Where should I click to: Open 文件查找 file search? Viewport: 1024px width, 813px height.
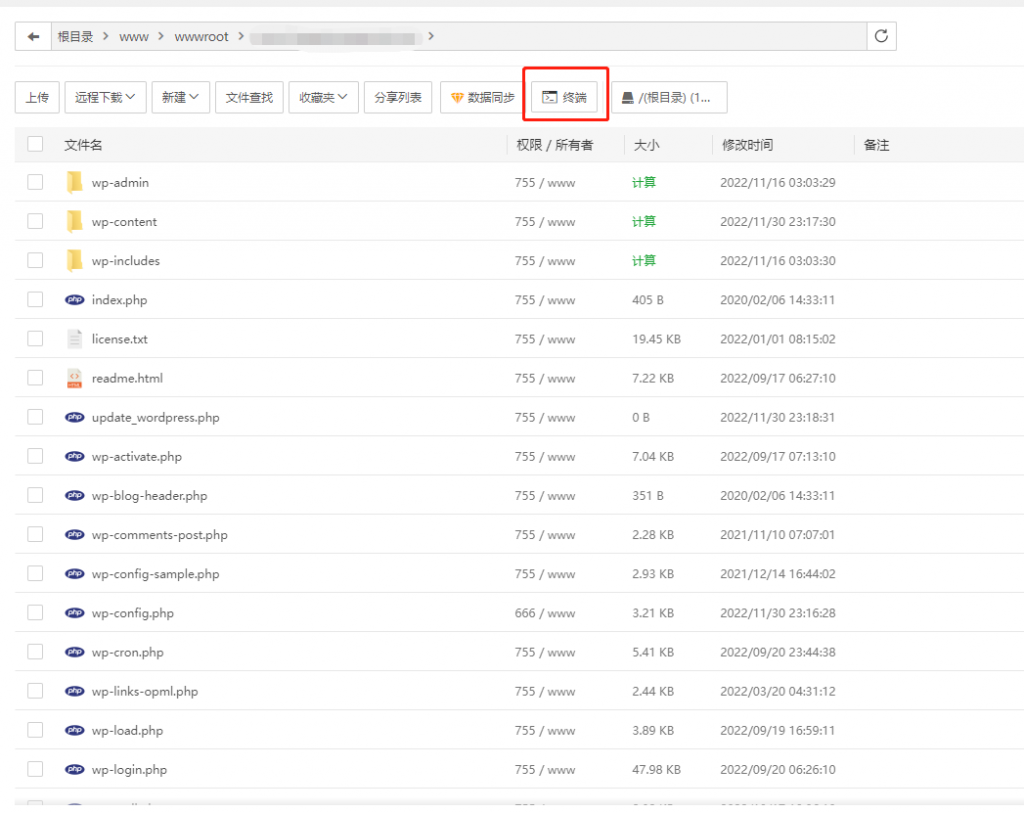coord(249,97)
